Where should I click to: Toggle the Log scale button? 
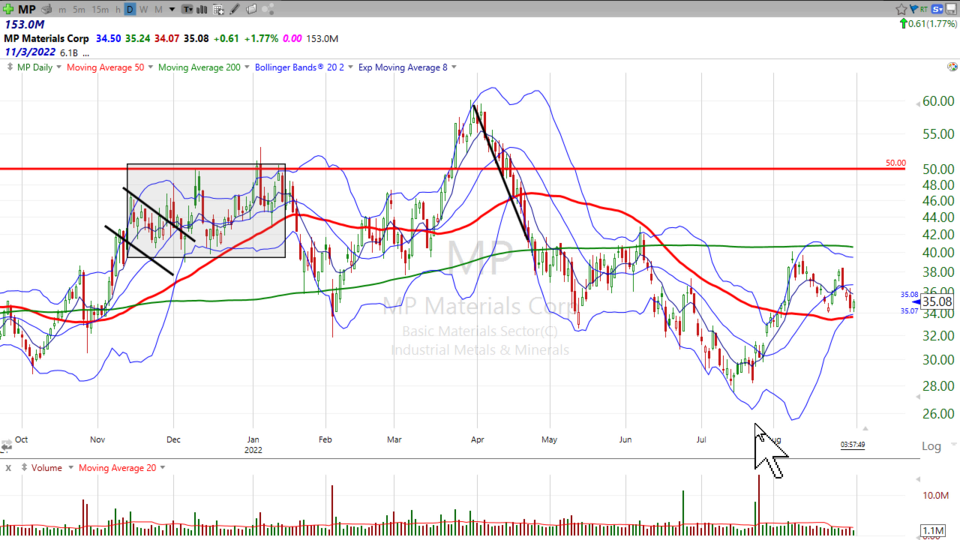coord(931,446)
